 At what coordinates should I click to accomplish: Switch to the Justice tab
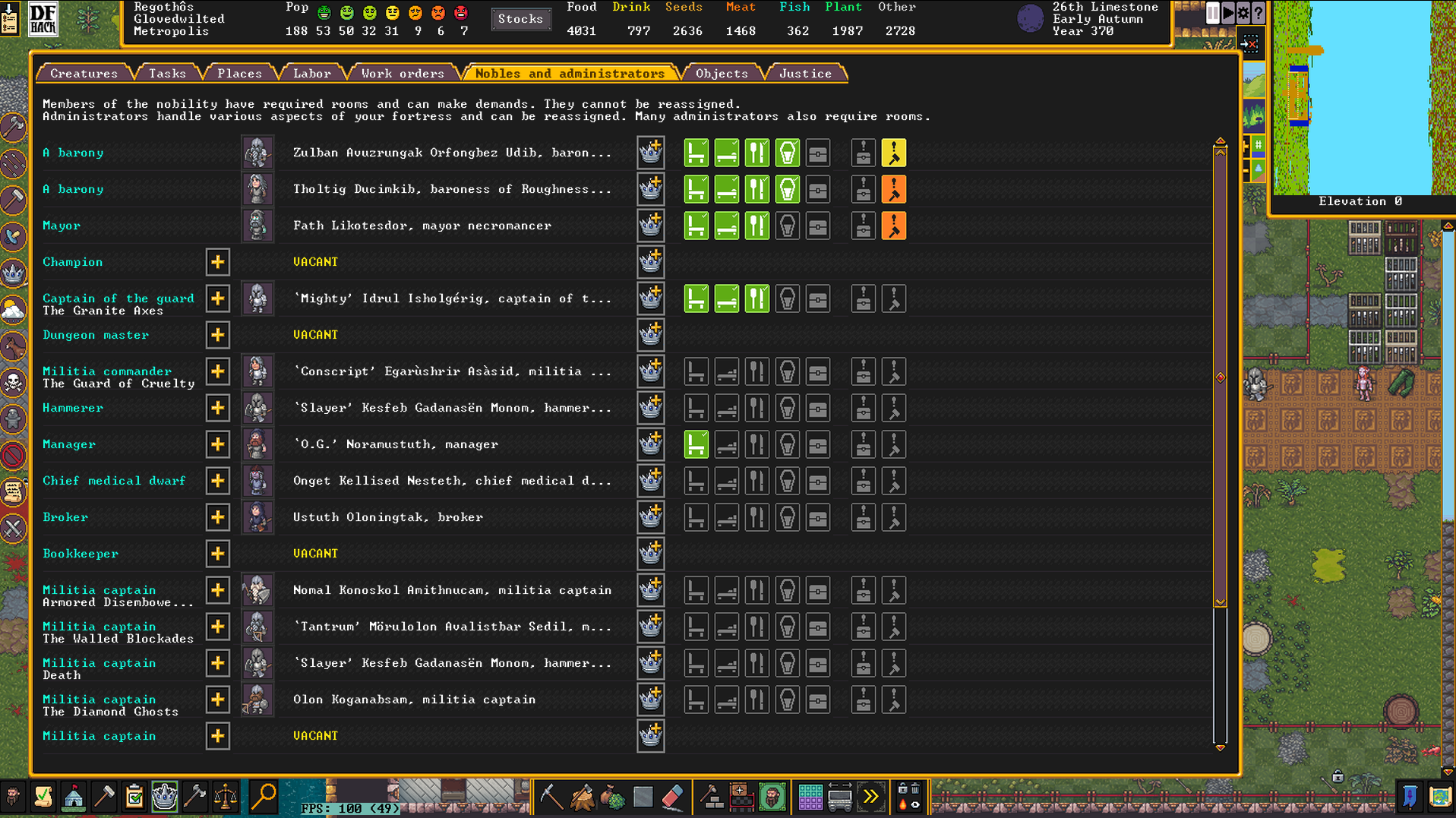click(805, 73)
